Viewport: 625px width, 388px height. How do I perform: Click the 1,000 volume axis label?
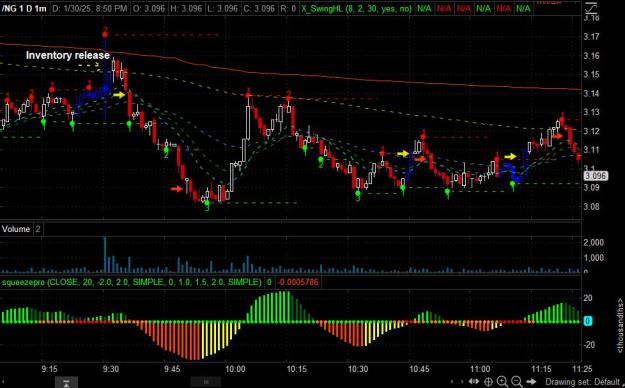coord(594,258)
